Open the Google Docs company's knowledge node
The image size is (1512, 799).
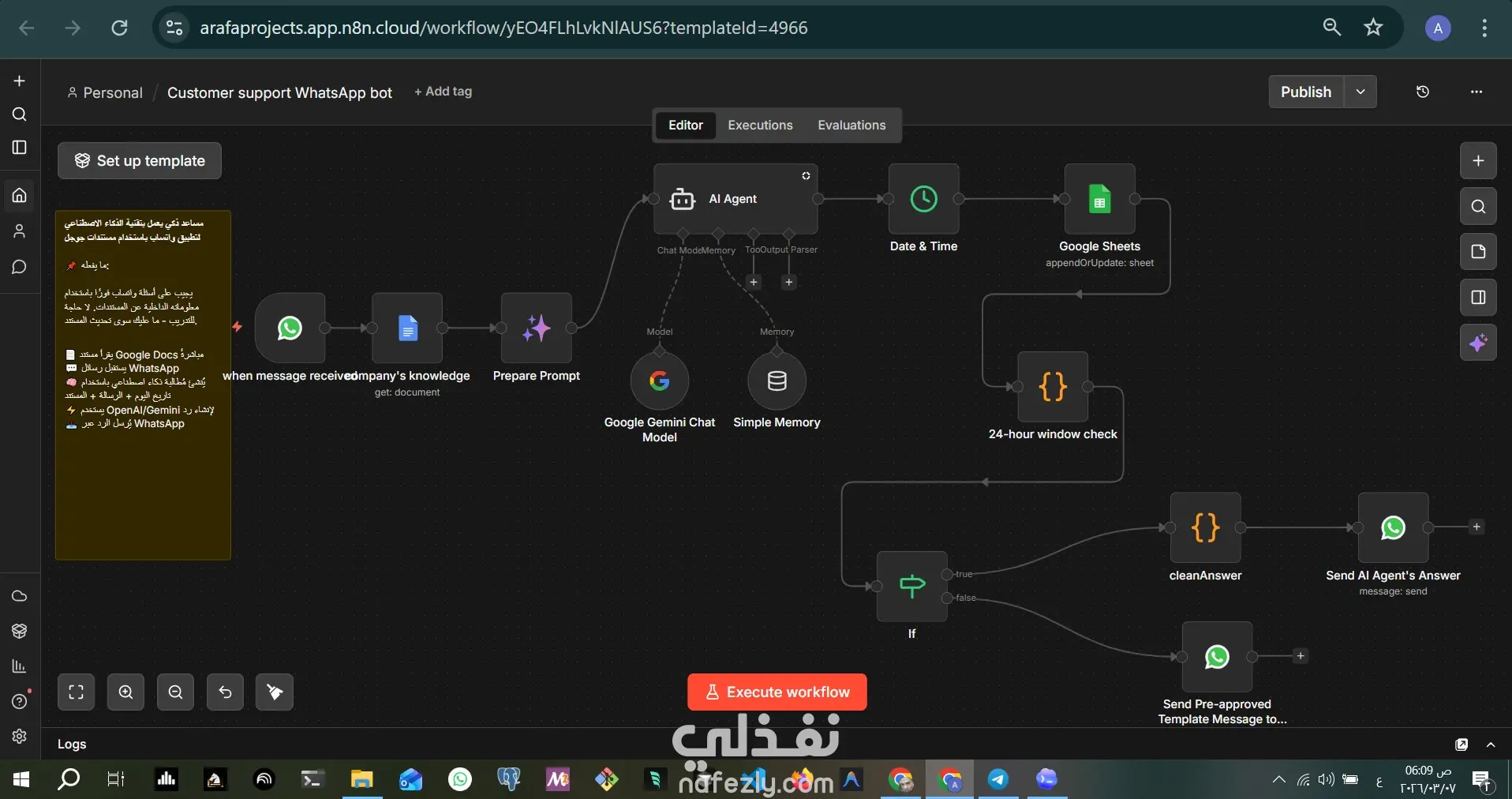coord(407,328)
